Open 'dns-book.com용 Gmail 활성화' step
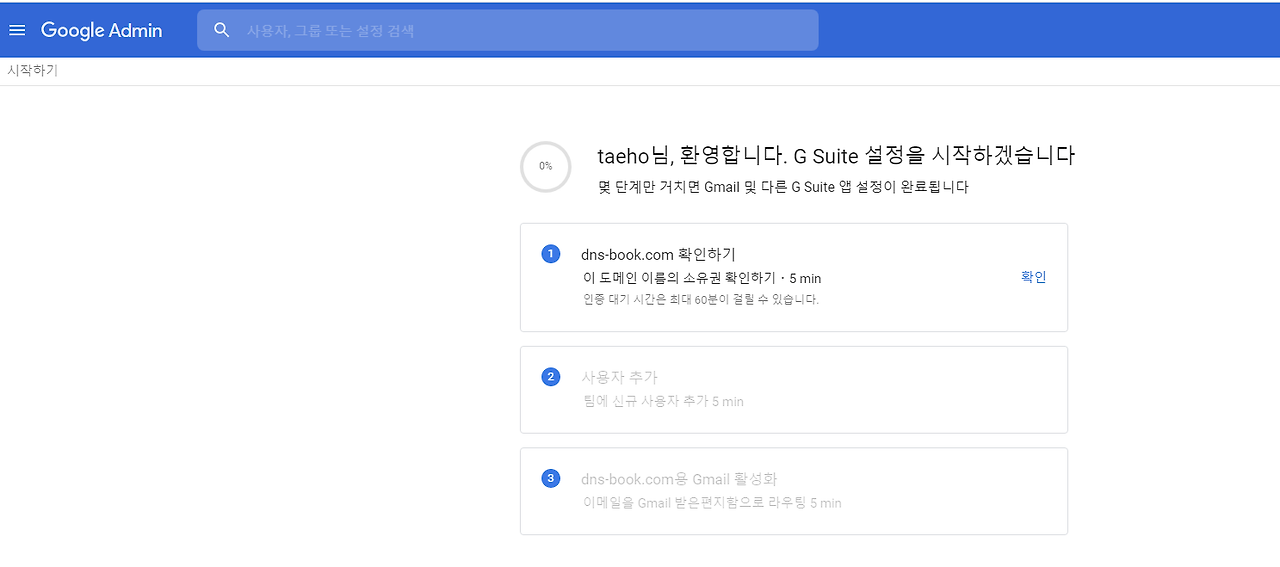The image size is (1280, 567). (794, 491)
